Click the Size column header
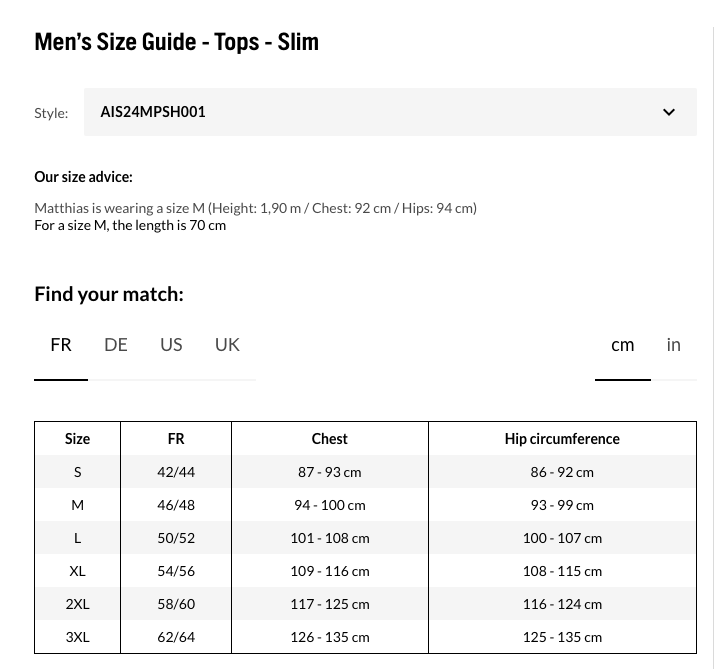The width and height of the screenshot is (714, 669). (77, 439)
